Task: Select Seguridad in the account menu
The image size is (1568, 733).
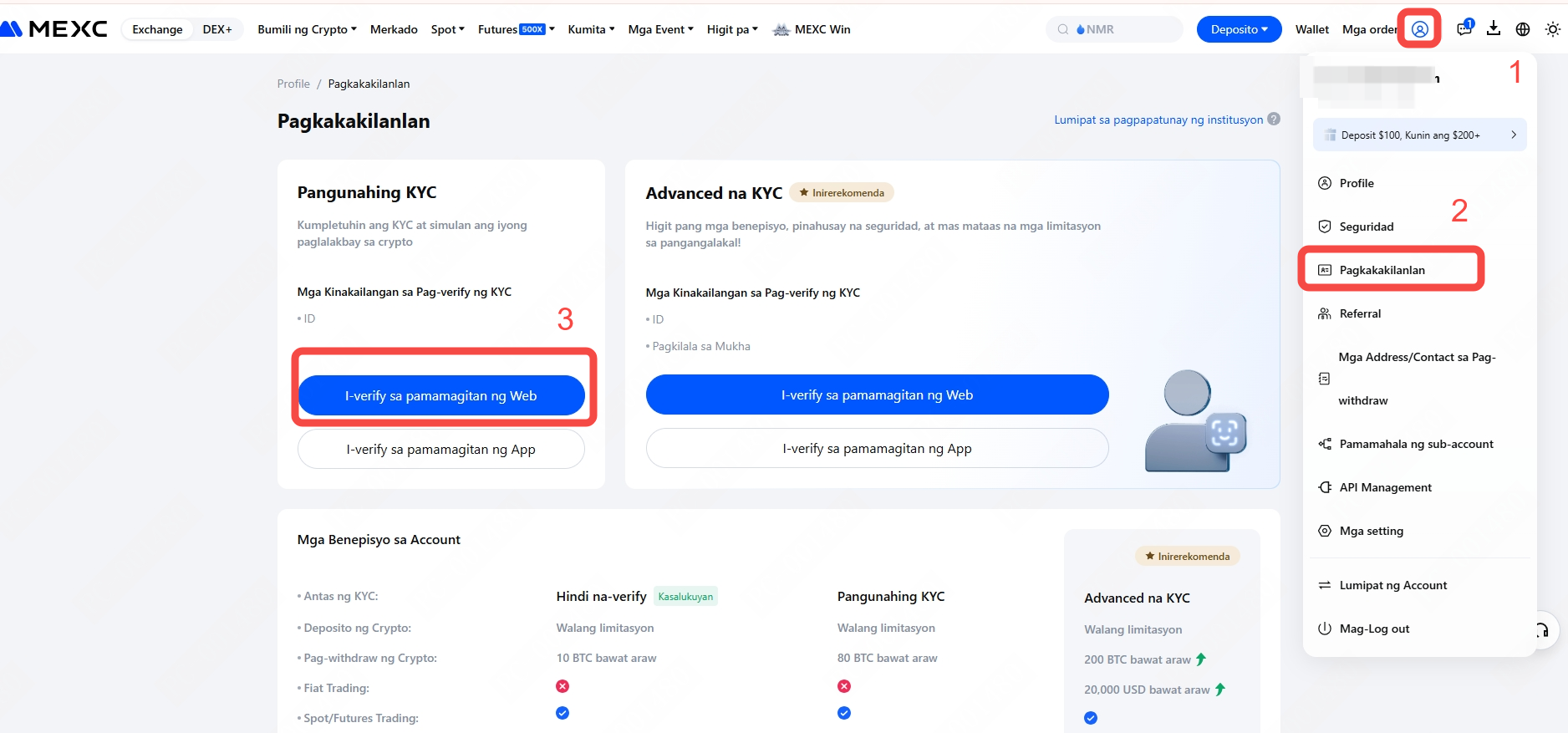Action: (x=1366, y=227)
